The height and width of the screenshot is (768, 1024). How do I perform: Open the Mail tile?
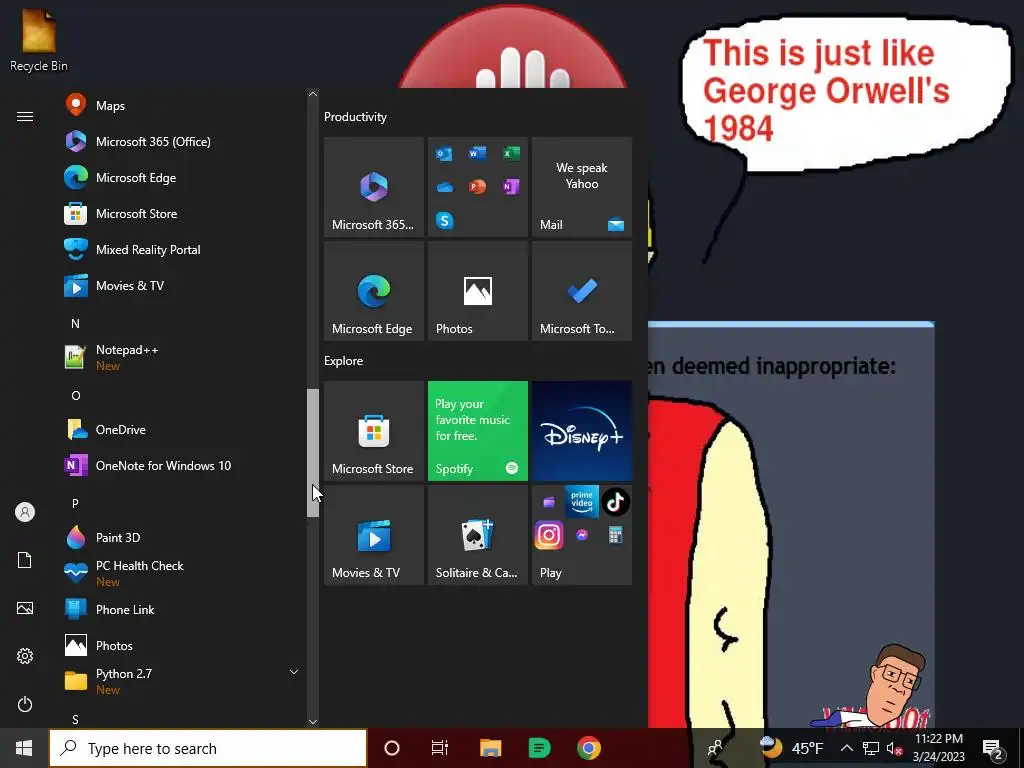[582, 187]
